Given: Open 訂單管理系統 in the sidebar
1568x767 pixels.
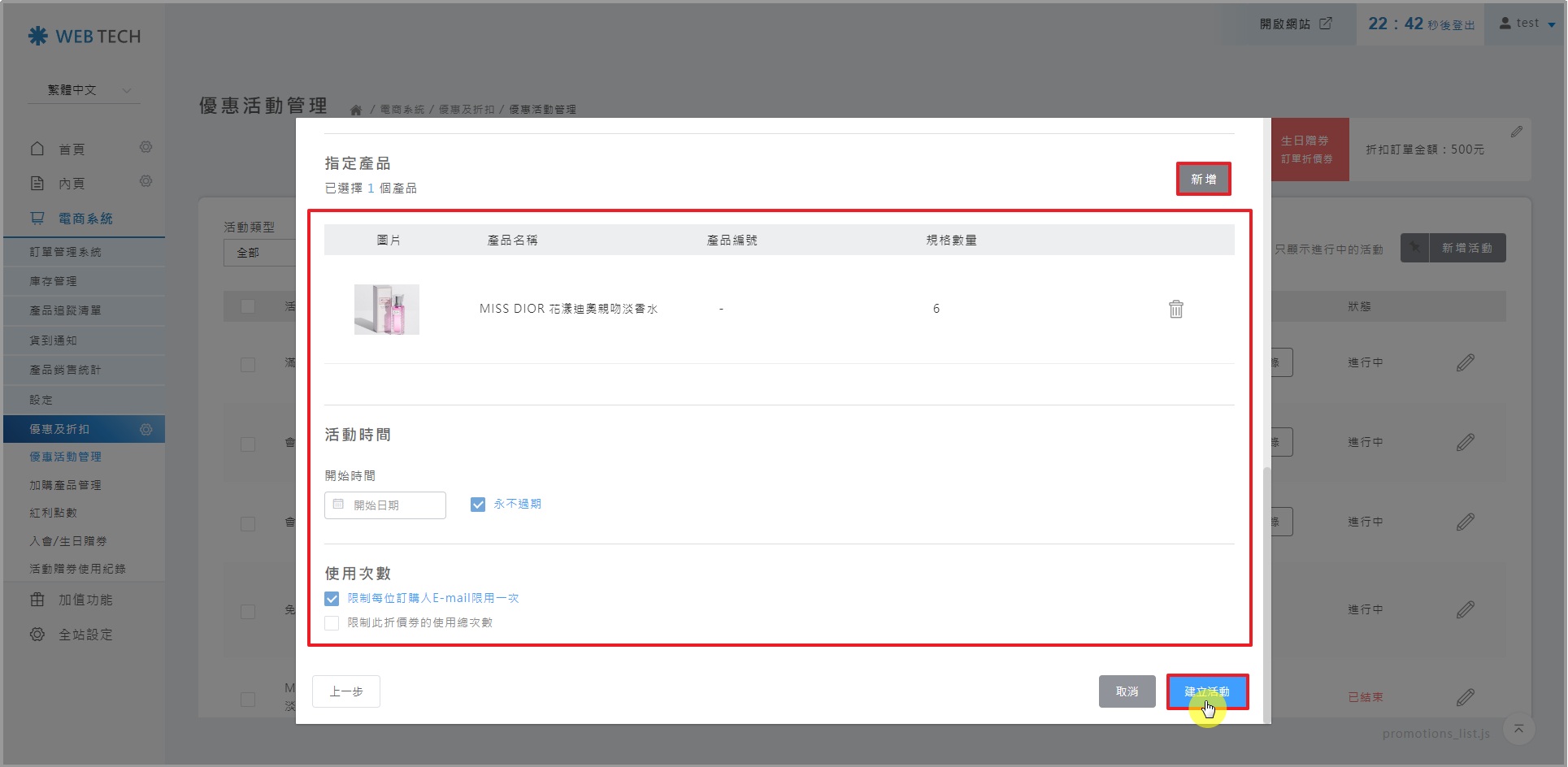Looking at the screenshot, I should click(66, 252).
